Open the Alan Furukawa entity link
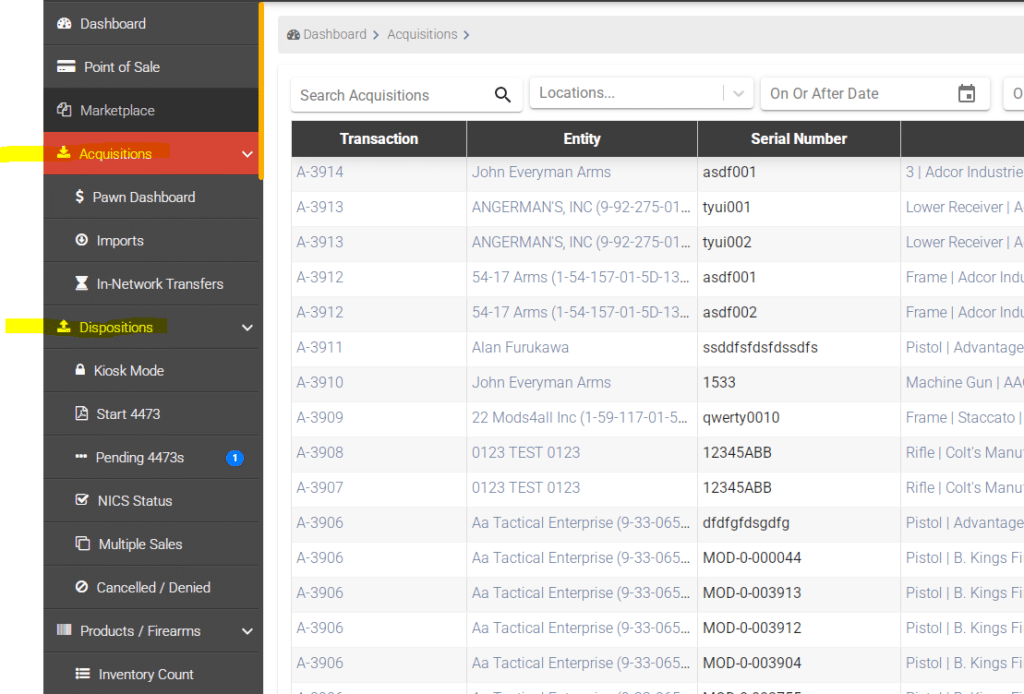This screenshot has width=1024, height=694. point(520,347)
